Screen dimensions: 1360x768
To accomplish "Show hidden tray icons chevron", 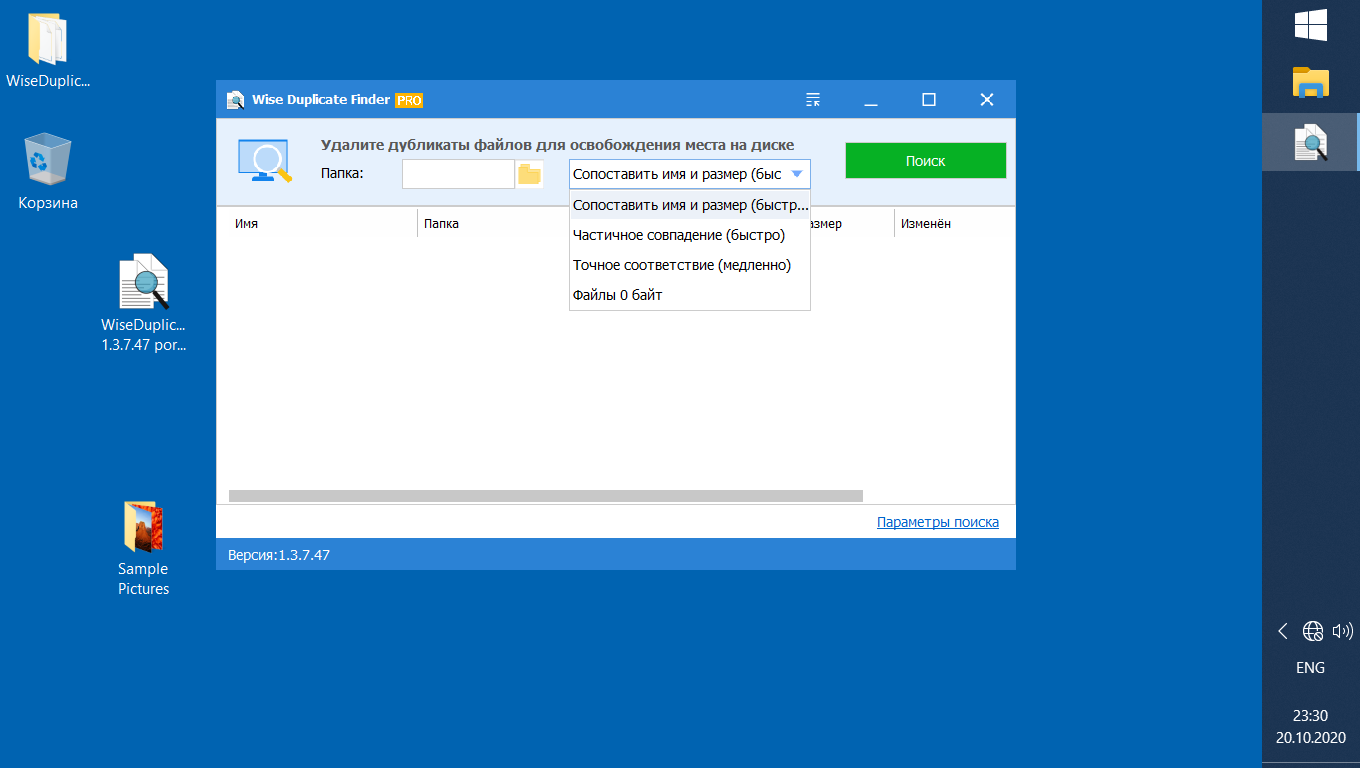I will [1283, 631].
